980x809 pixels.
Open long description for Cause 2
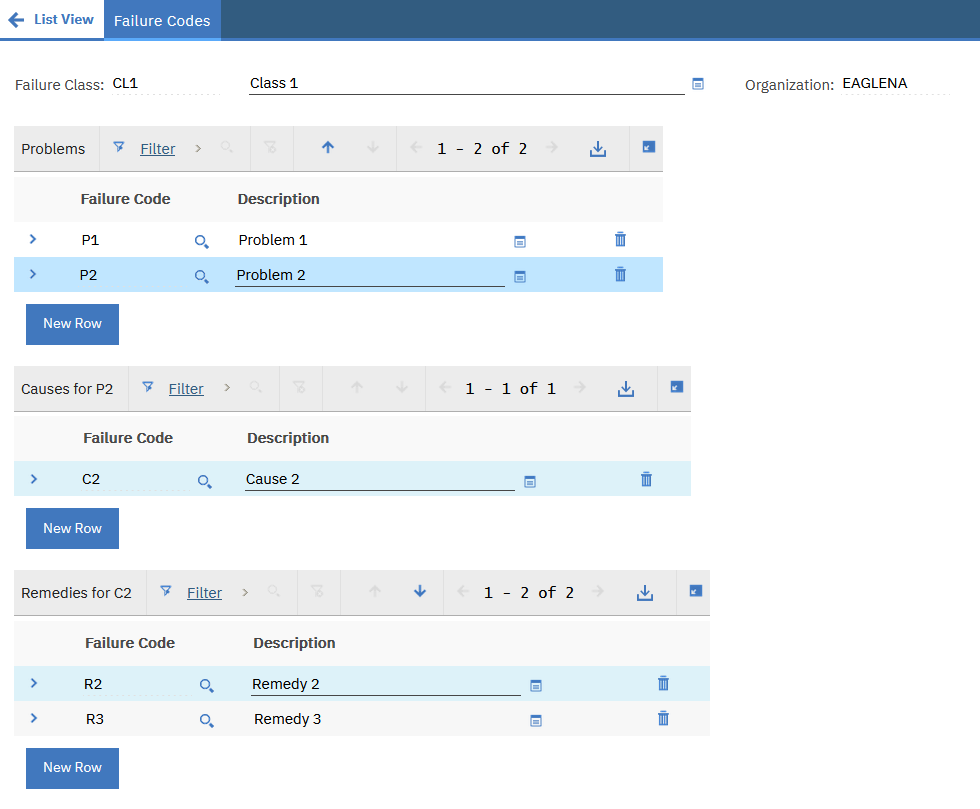pyautogui.click(x=530, y=481)
